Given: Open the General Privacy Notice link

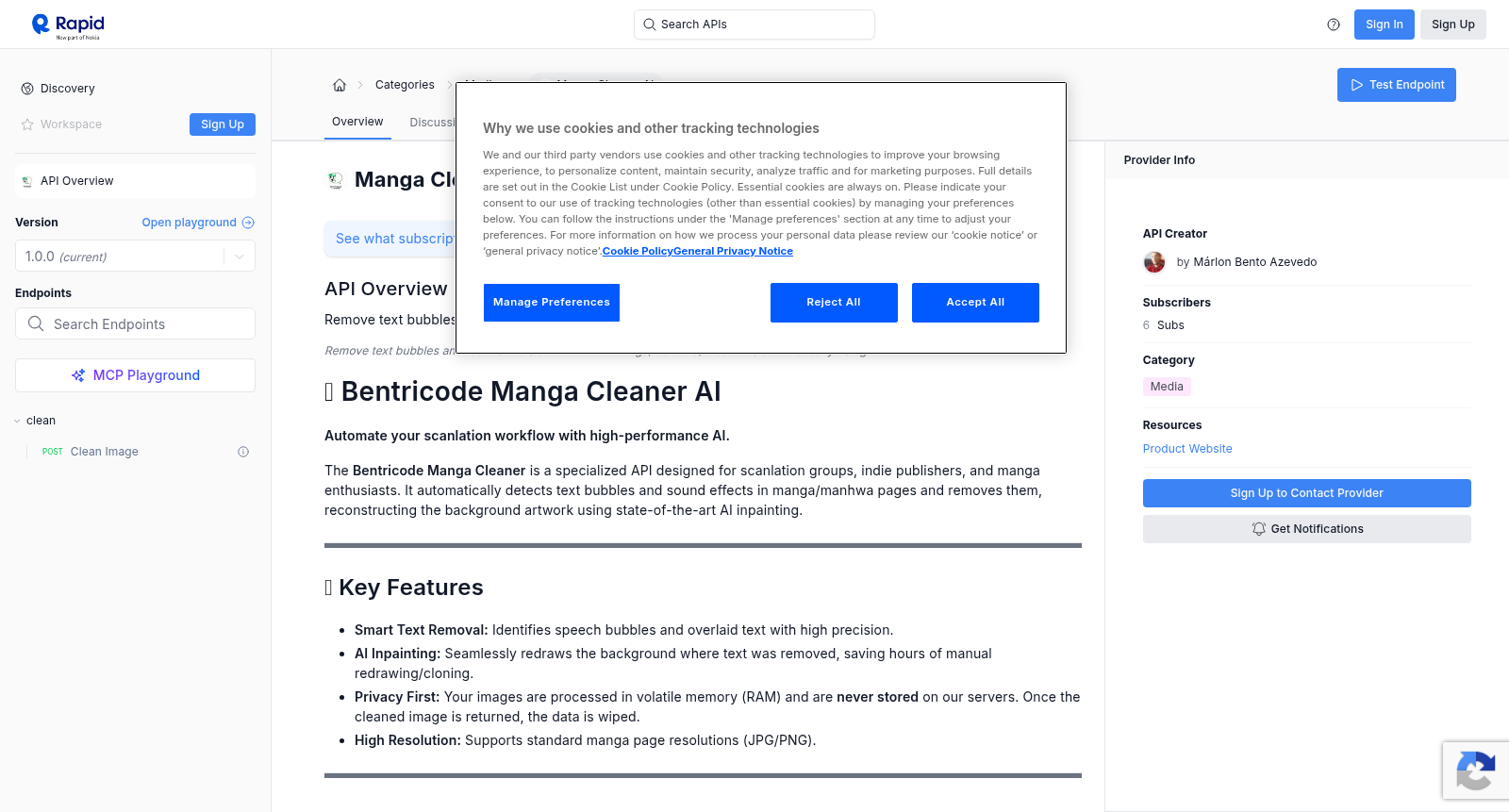Looking at the screenshot, I should (x=733, y=251).
